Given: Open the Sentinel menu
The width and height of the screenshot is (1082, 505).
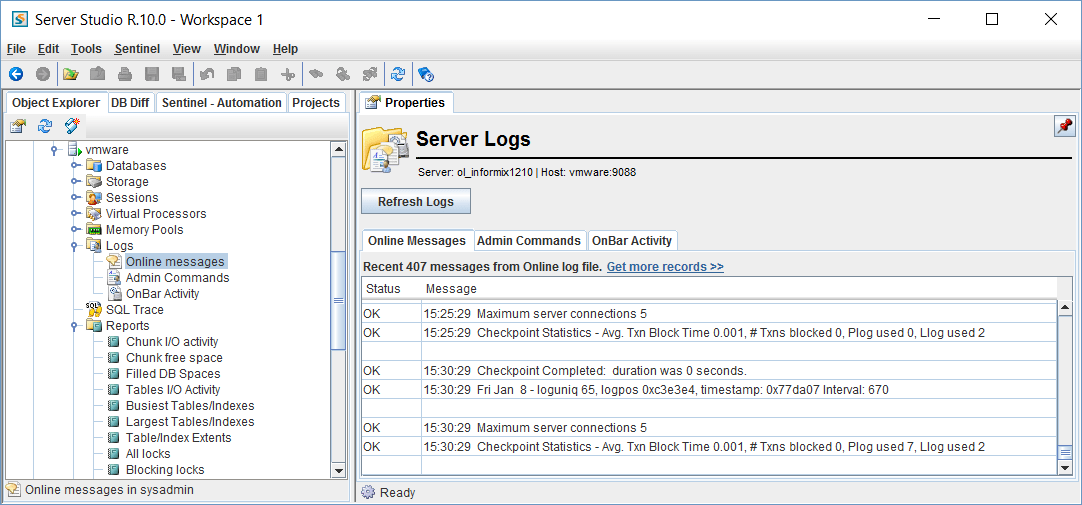Looking at the screenshot, I should tap(136, 49).
